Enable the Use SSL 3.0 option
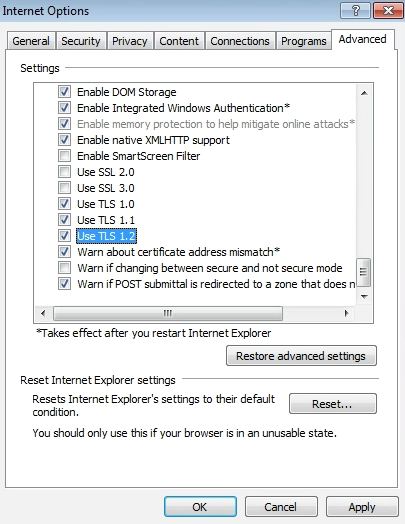 pyautogui.click(x=64, y=188)
